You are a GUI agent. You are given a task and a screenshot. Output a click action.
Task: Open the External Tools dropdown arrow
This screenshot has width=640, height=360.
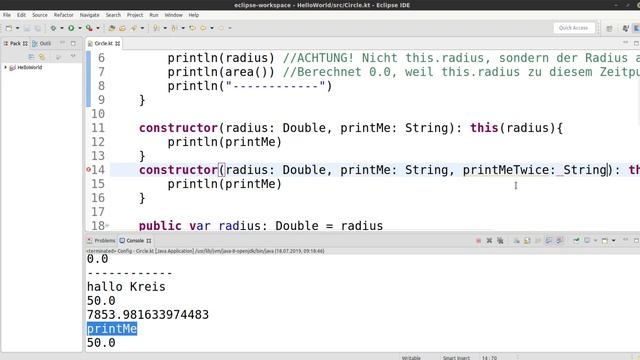pyautogui.click(x=98, y=28)
